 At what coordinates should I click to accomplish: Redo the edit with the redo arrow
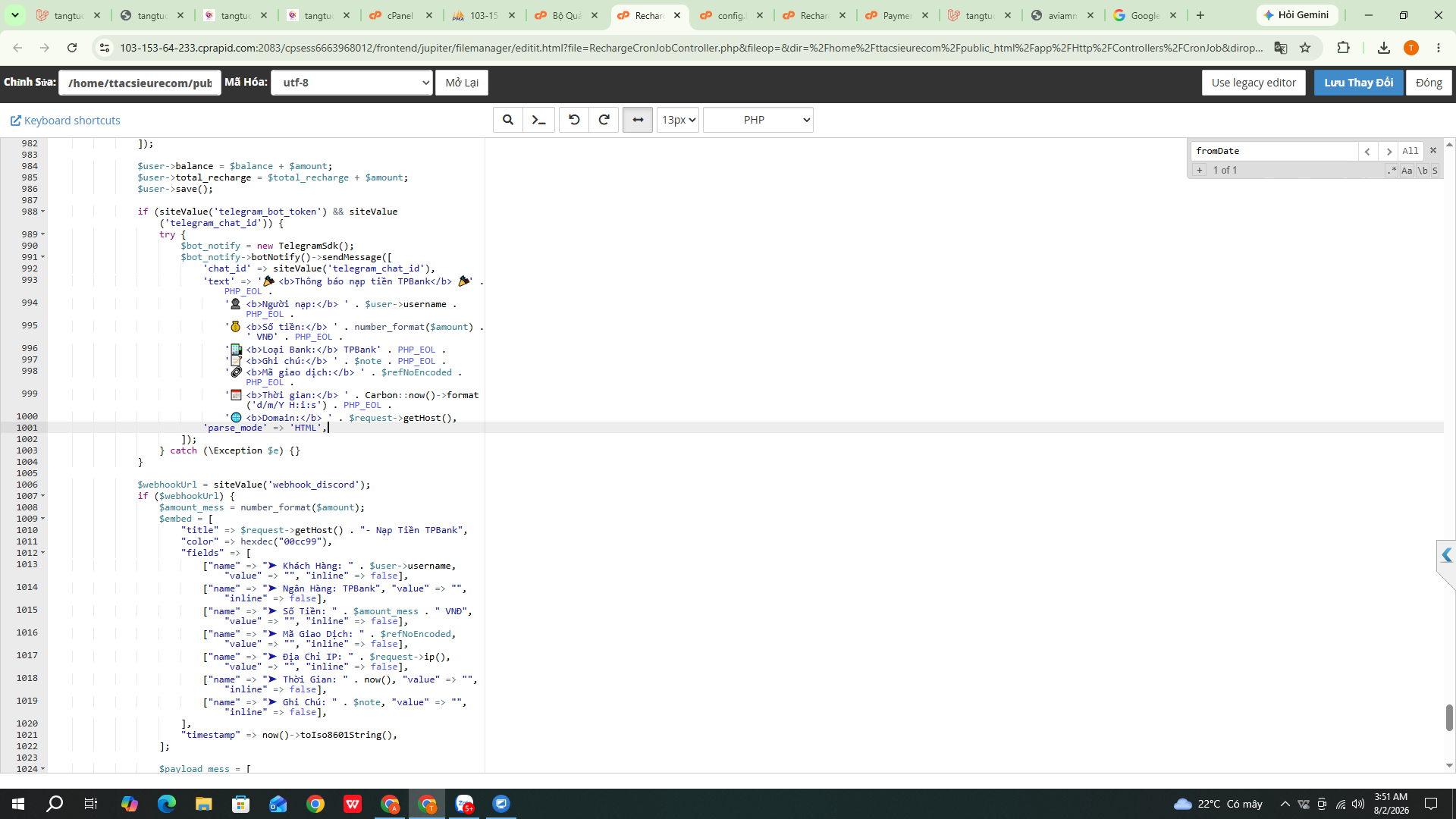(604, 120)
